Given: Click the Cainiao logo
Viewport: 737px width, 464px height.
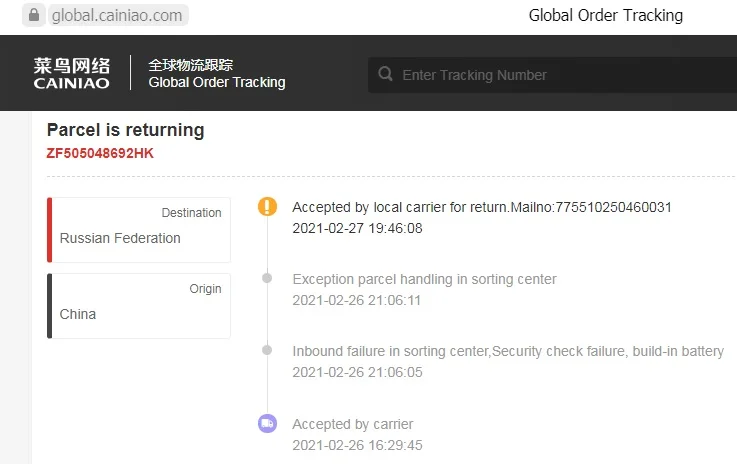Looking at the screenshot, I should (72, 73).
